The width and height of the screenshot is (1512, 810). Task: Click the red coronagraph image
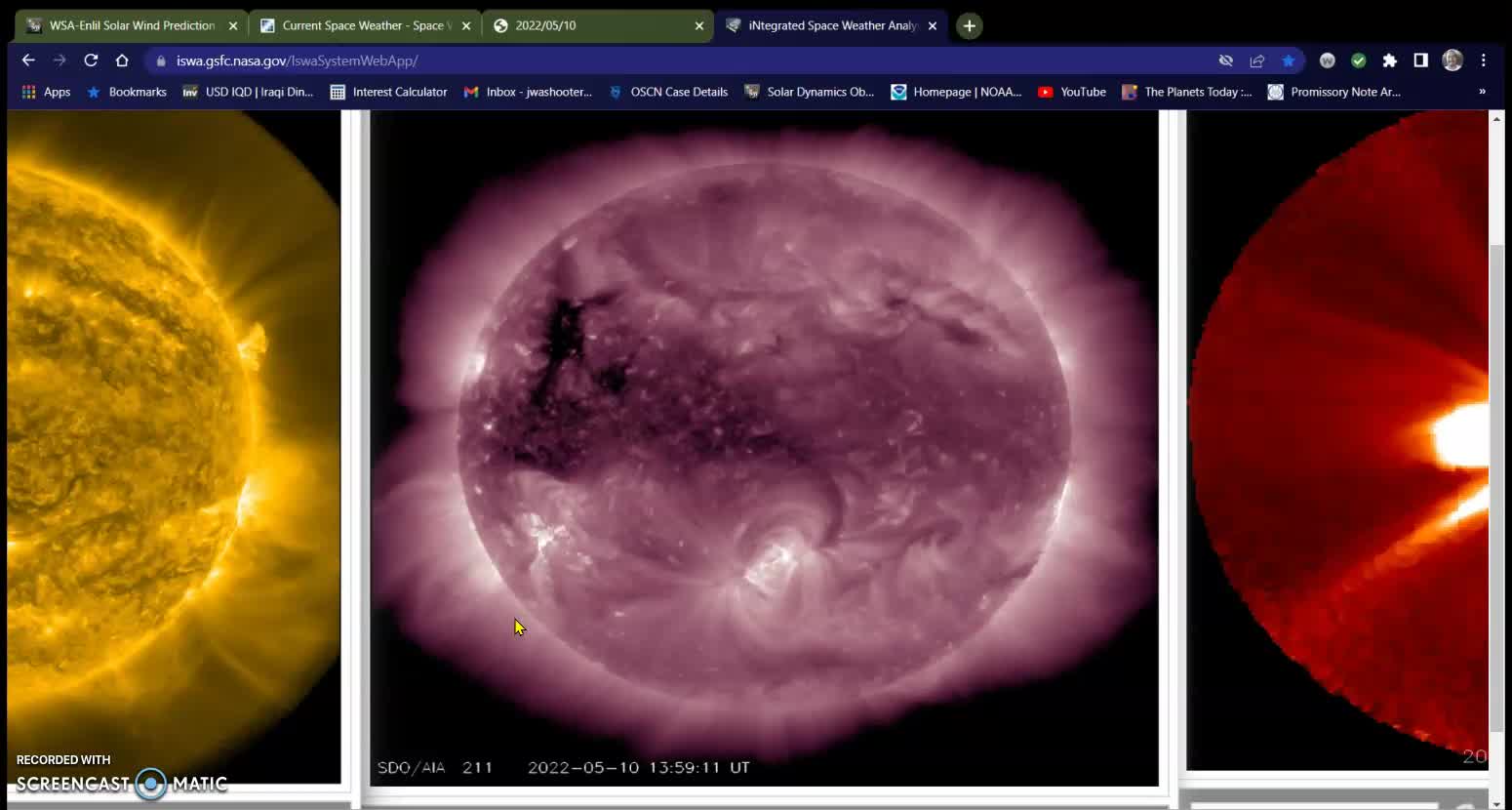tap(1337, 440)
